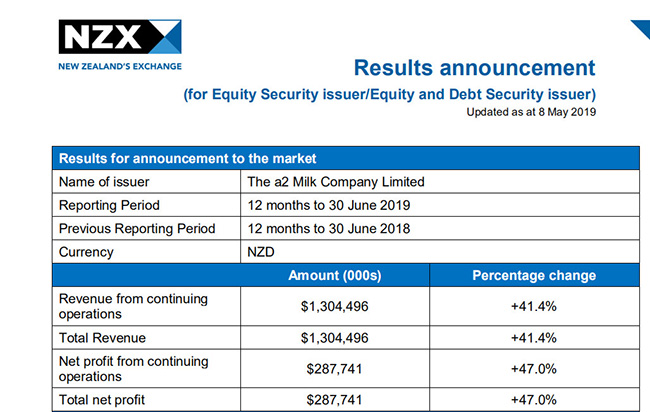The width and height of the screenshot is (650, 412).
Task: Click the NZX logo
Action: click(x=120, y=36)
